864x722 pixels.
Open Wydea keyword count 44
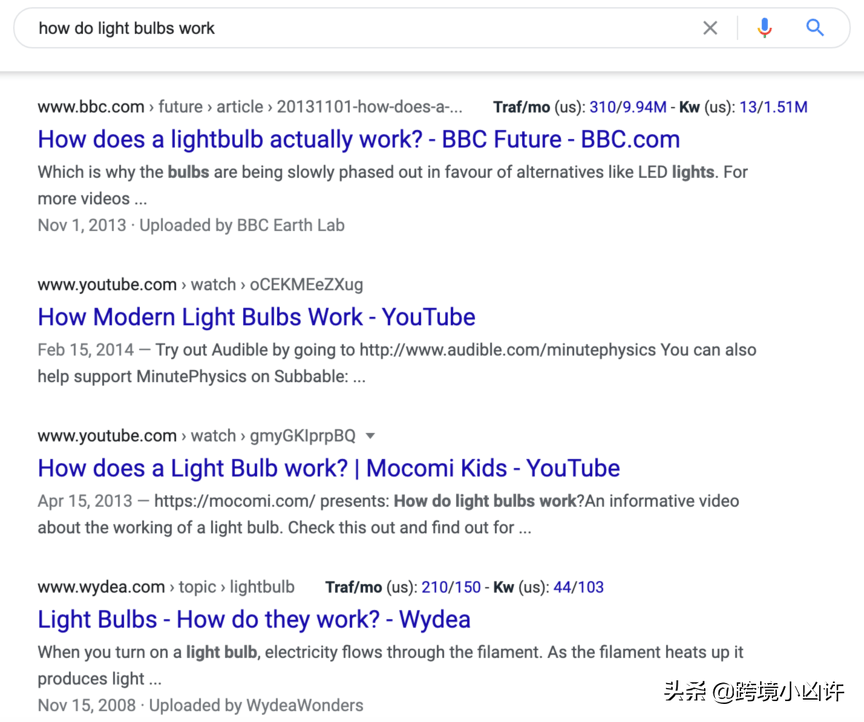[x=562, y=587]
